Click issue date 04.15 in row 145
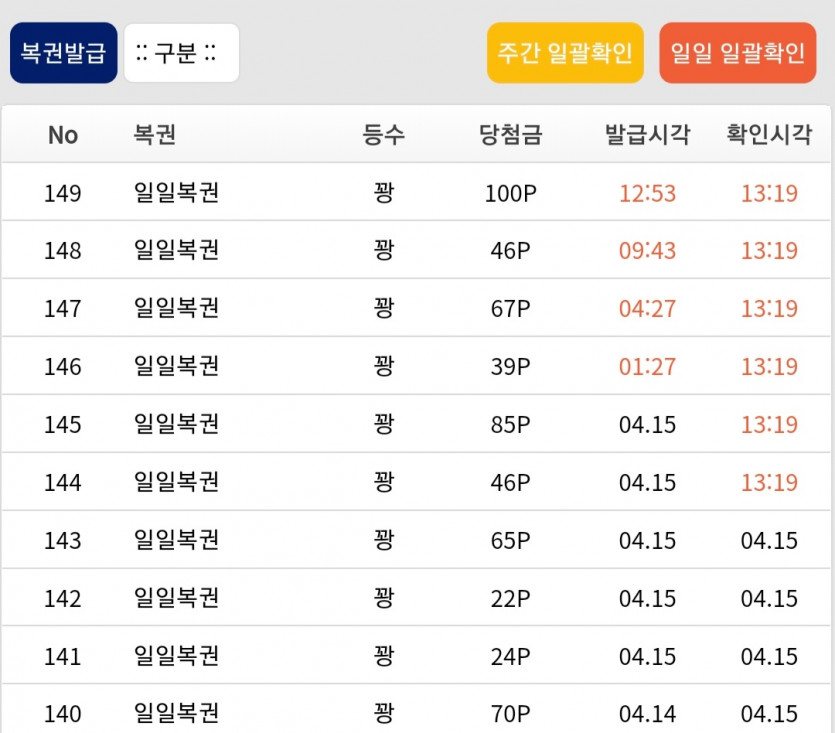 pos(648,425)
